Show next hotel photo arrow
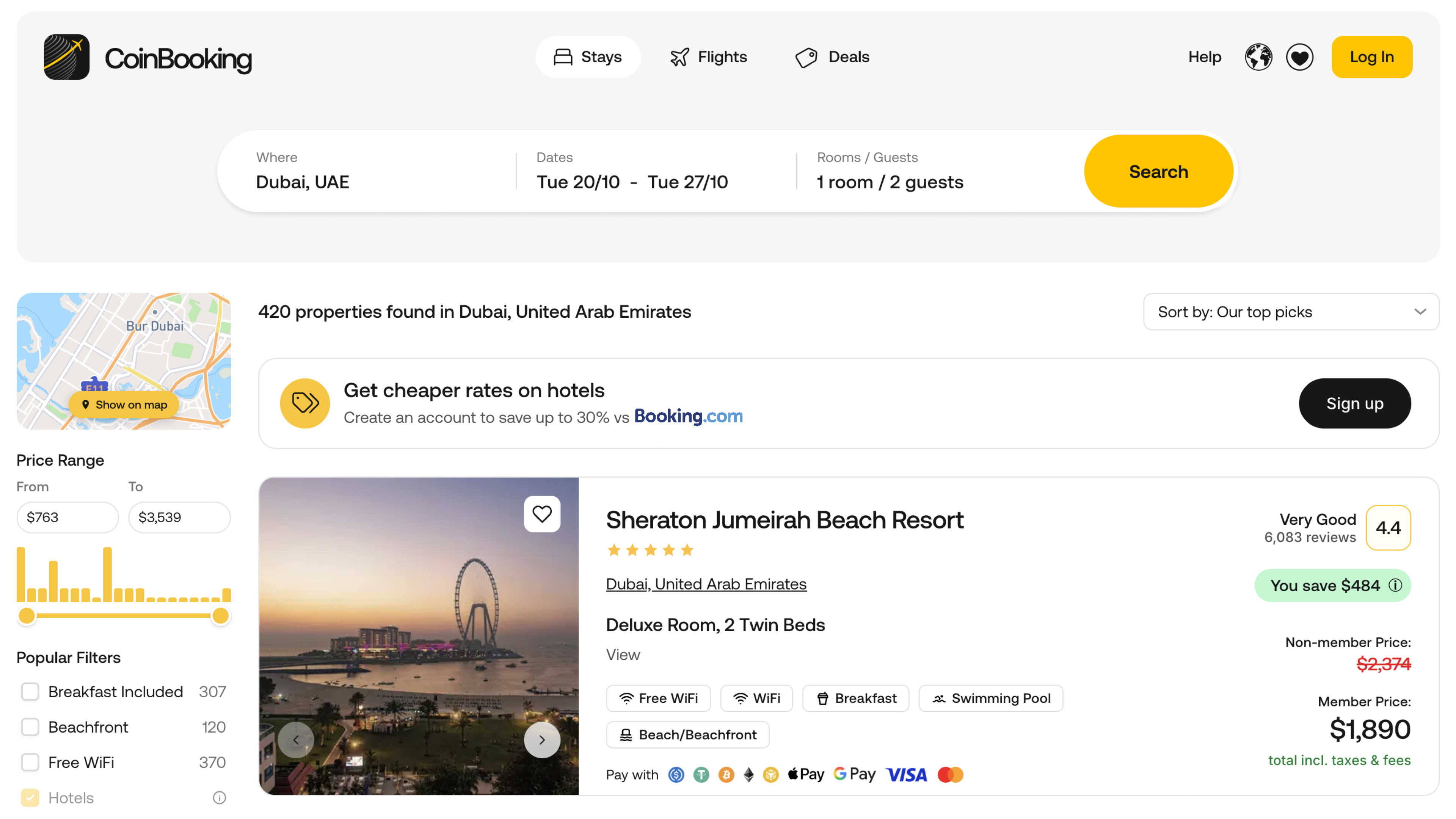The width and height of the screenshot is (1456, 819). [x=542, y=739]
